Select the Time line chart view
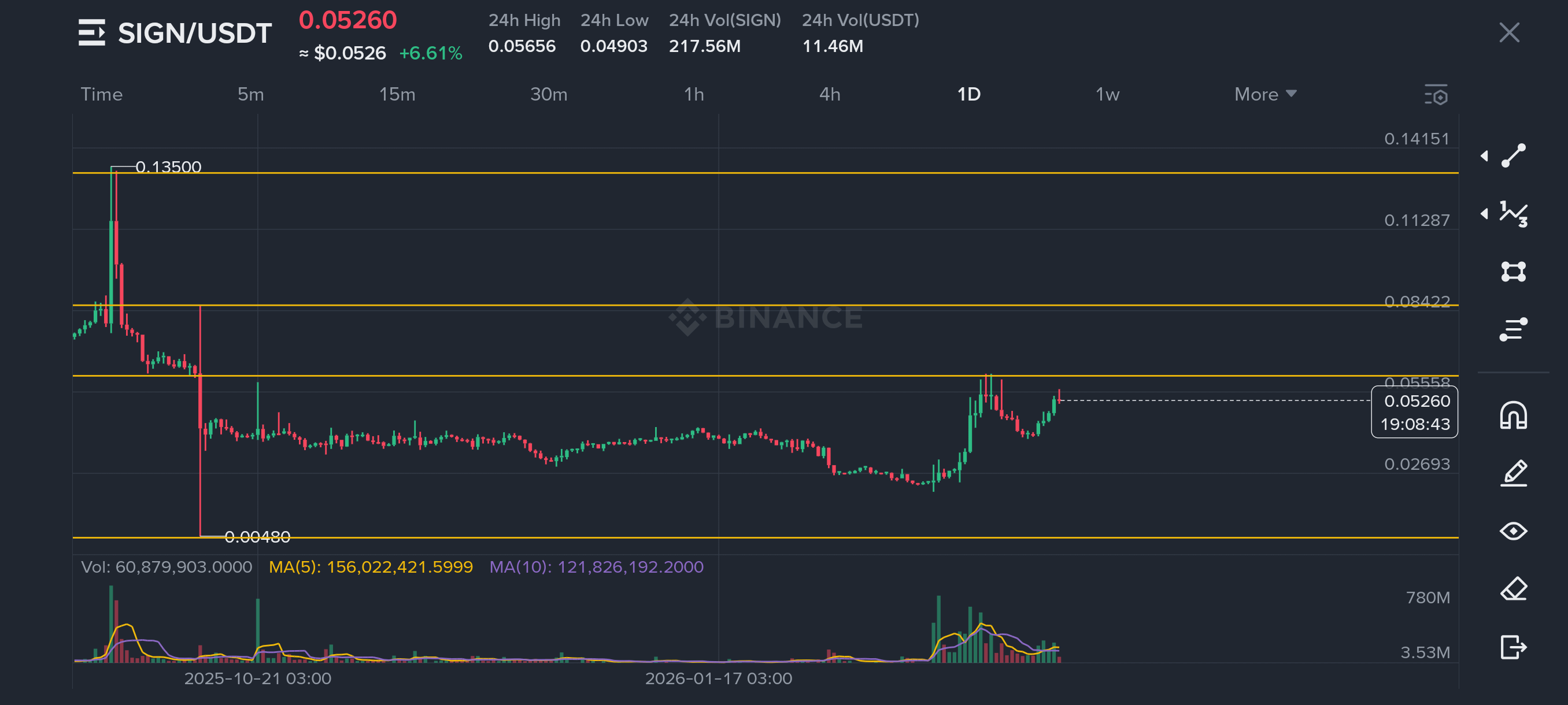The width and height of the screenshot is (1568, 705). [x=102, y=94]
